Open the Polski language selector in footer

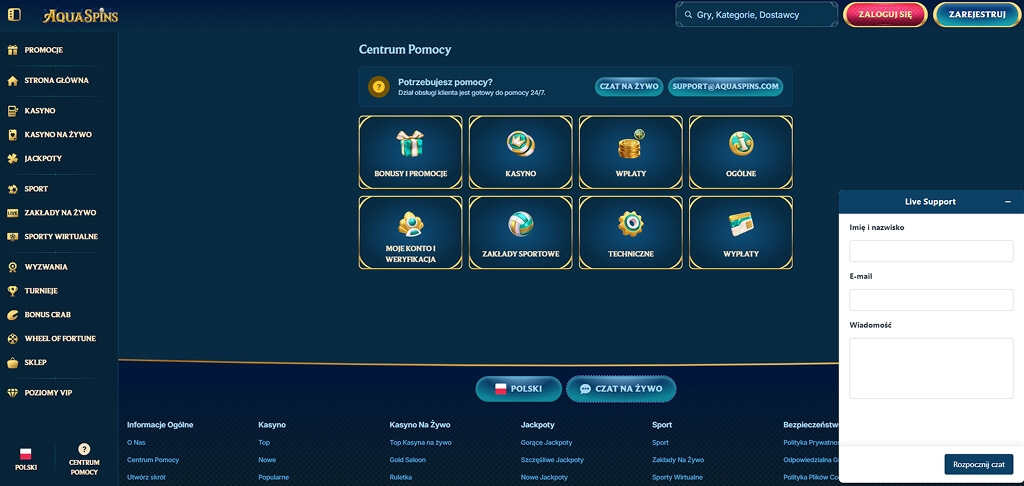pyautogui.click(x=519, y=389)
